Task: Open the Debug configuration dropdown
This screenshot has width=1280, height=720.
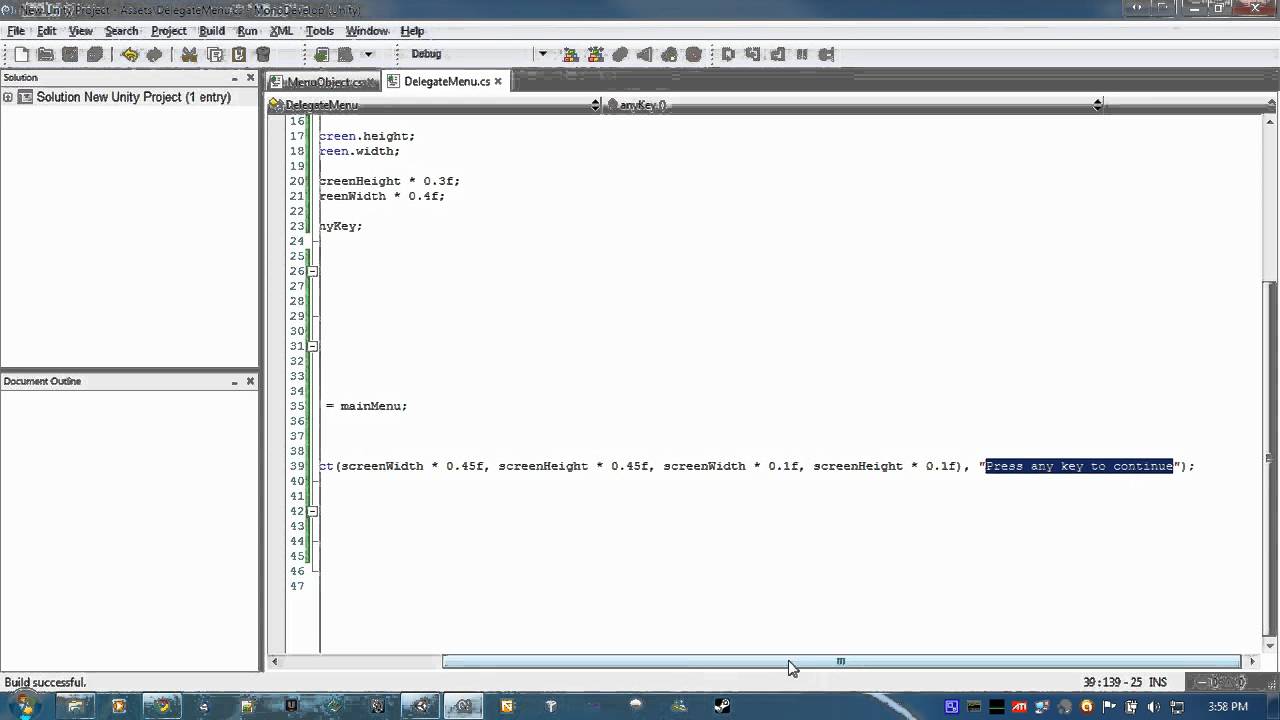Action: coord(478,54)
